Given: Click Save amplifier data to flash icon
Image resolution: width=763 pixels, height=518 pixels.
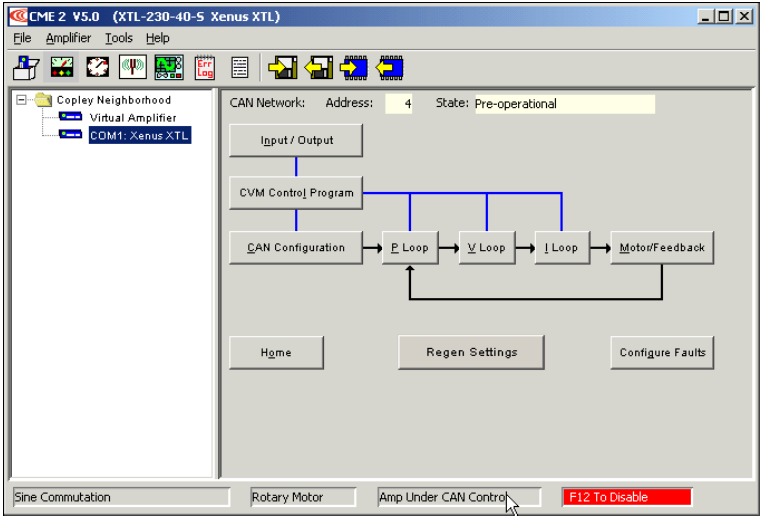Looking at the screenshot, I should pyautogui.click(x=354, y=67).
